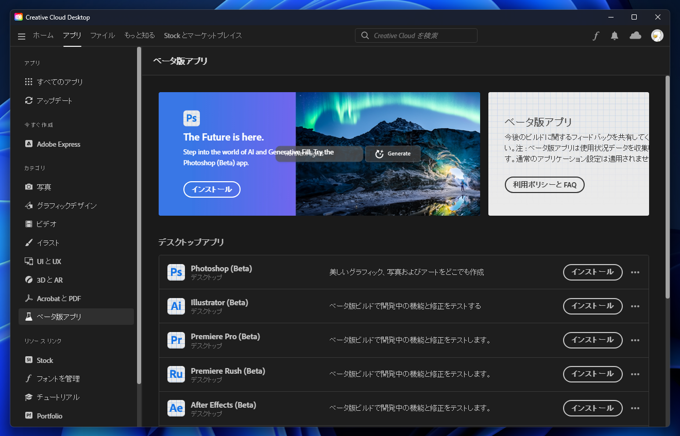Install Premiere Pro (Beta)

click(x=592, y=340)
